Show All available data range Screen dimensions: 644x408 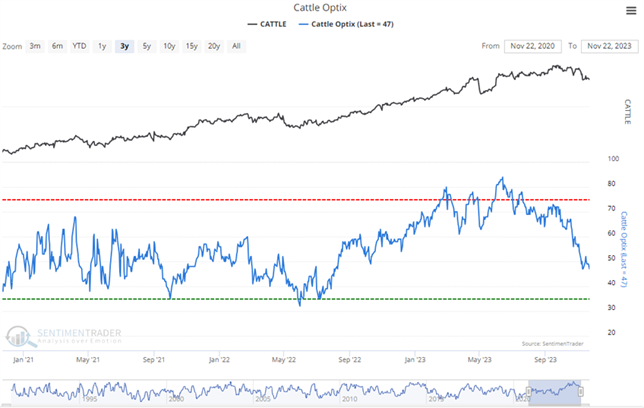(236, 46)
